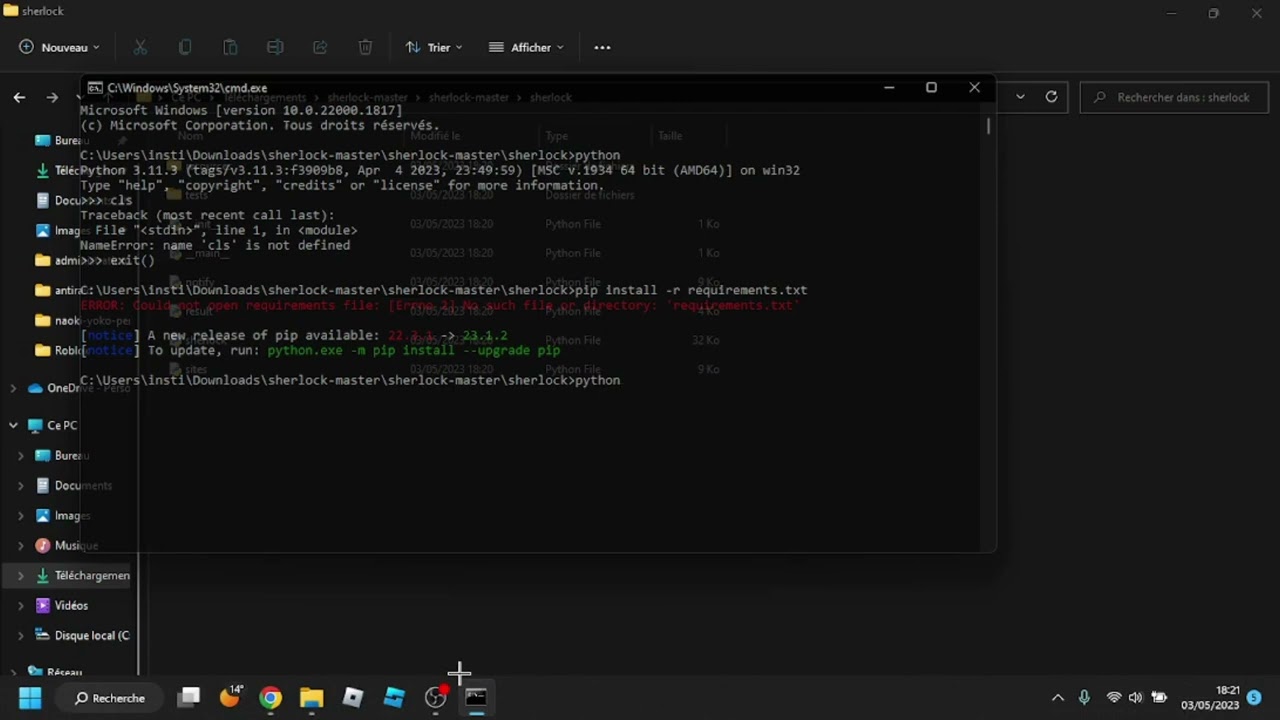Click the 'Python 3.11.3' version line
This screenshot has width=1280, height=720.
pyautogui.click(x=440, y=170)
